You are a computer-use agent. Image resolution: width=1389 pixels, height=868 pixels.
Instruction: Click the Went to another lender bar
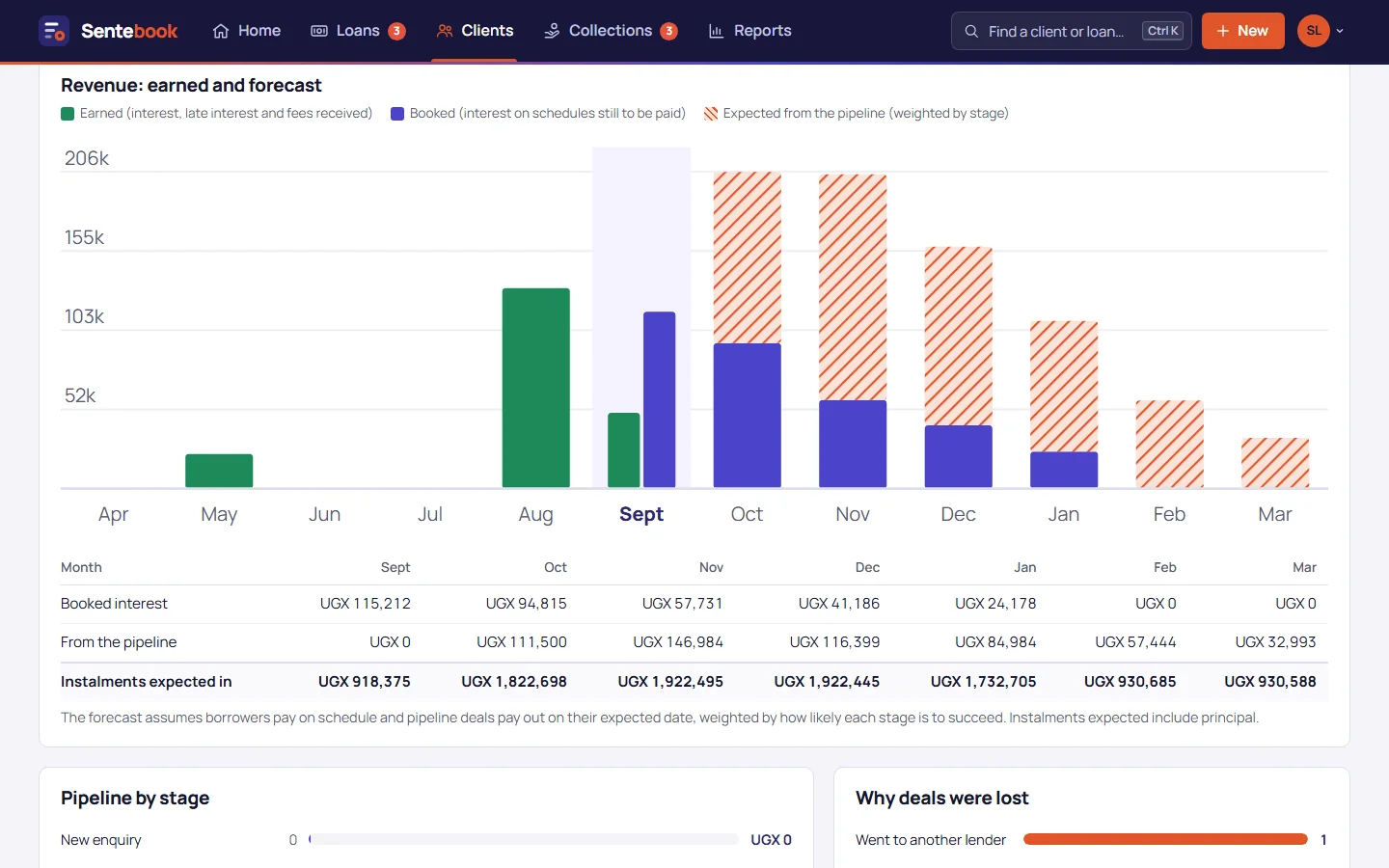1165,840
